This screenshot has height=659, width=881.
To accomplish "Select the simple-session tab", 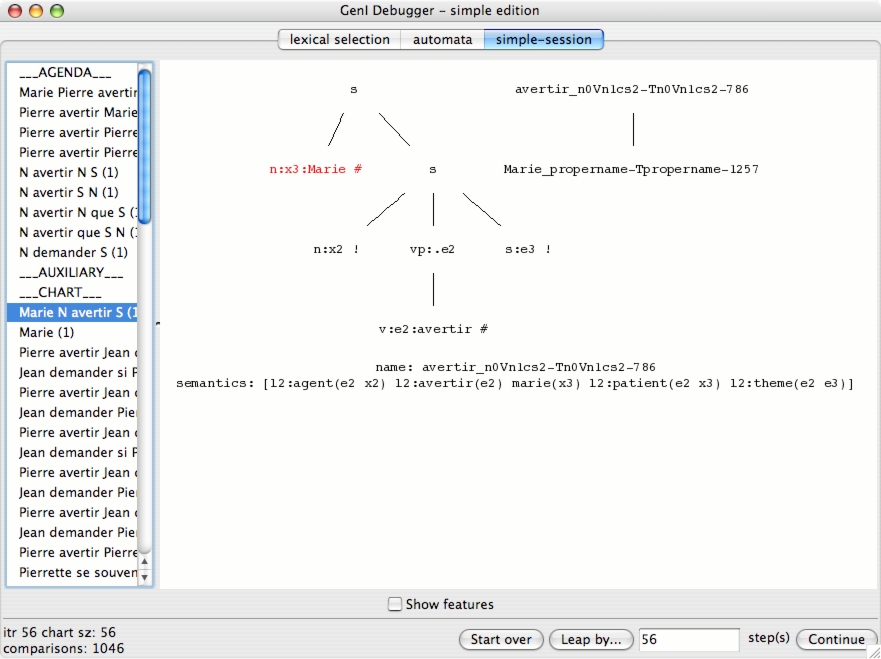I will pos(544,39).
